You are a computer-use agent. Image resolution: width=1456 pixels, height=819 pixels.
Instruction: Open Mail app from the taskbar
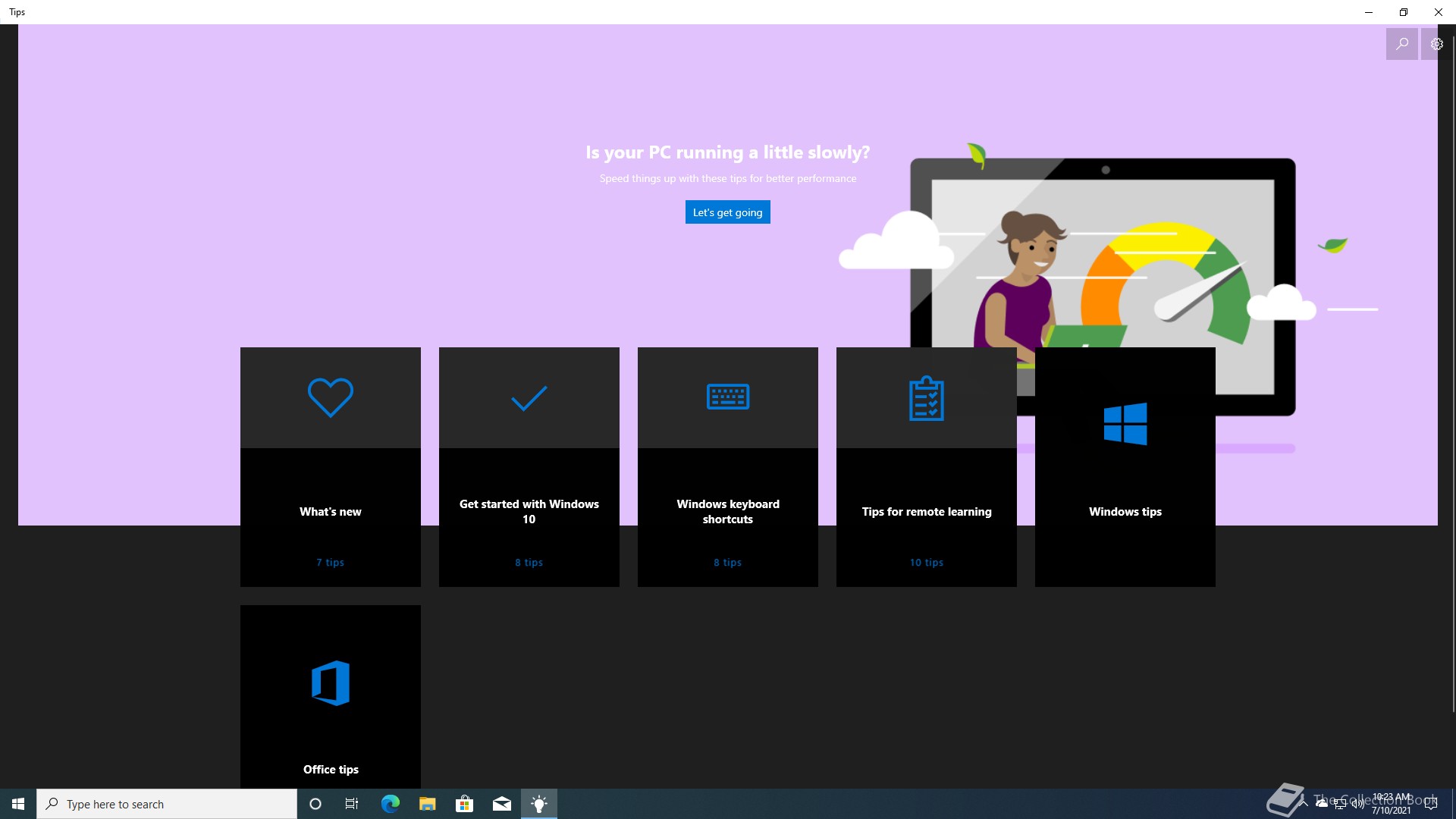[502, 804]
